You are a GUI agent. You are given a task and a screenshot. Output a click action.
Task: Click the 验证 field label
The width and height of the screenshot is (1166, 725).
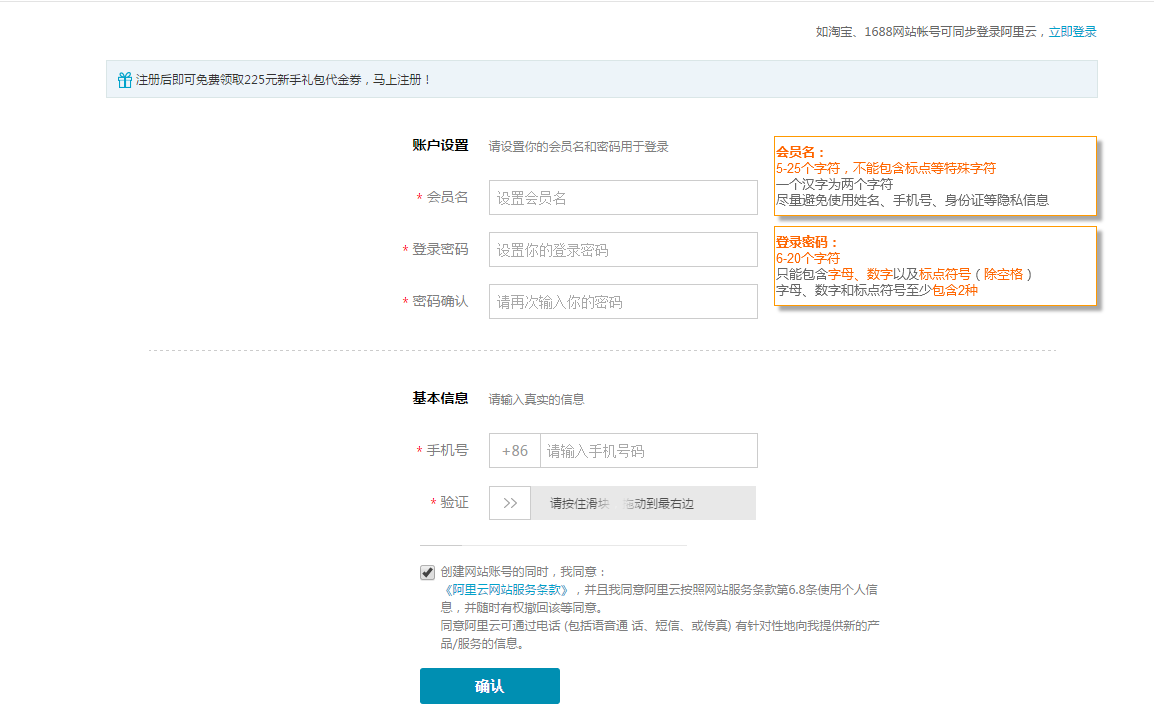(454, 503)
